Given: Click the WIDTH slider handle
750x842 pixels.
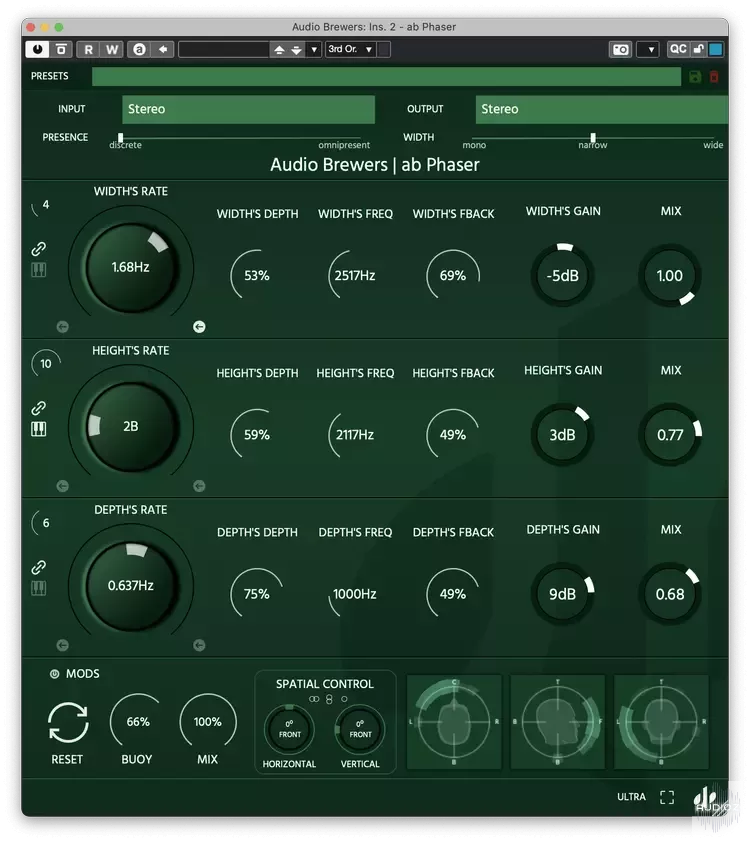Looking at the screenshot, I should click(593, 138).
